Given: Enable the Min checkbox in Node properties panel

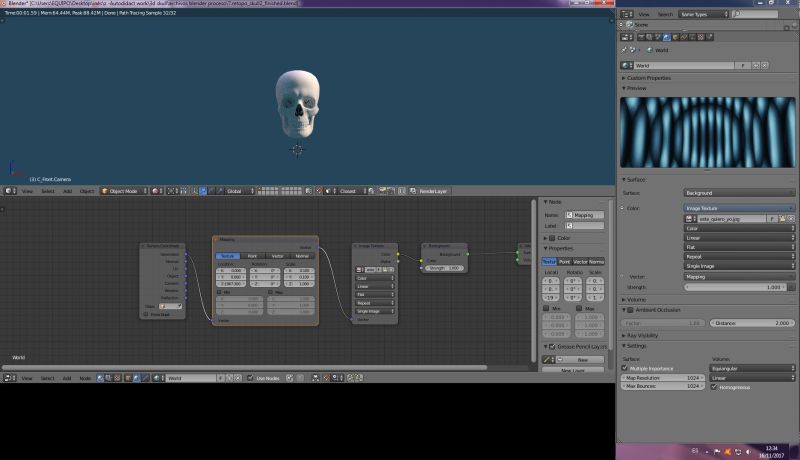Looking at the screenshot, I should coord(546,309).
